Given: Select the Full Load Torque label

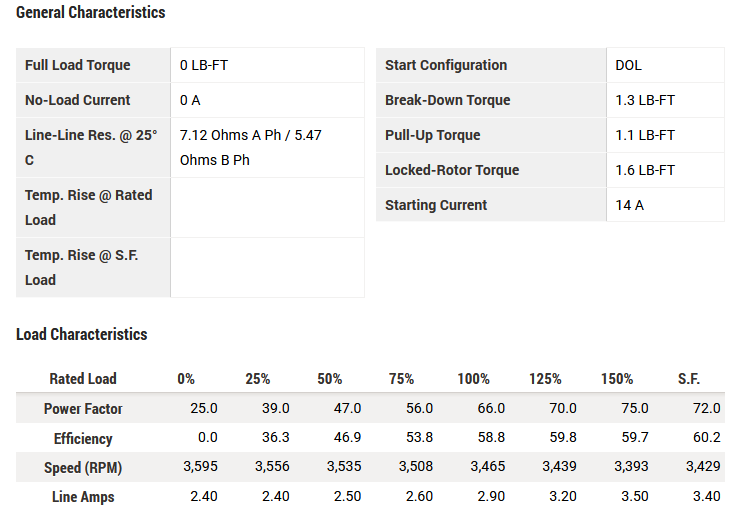Looking at the screenshot, I should (78, 65).
